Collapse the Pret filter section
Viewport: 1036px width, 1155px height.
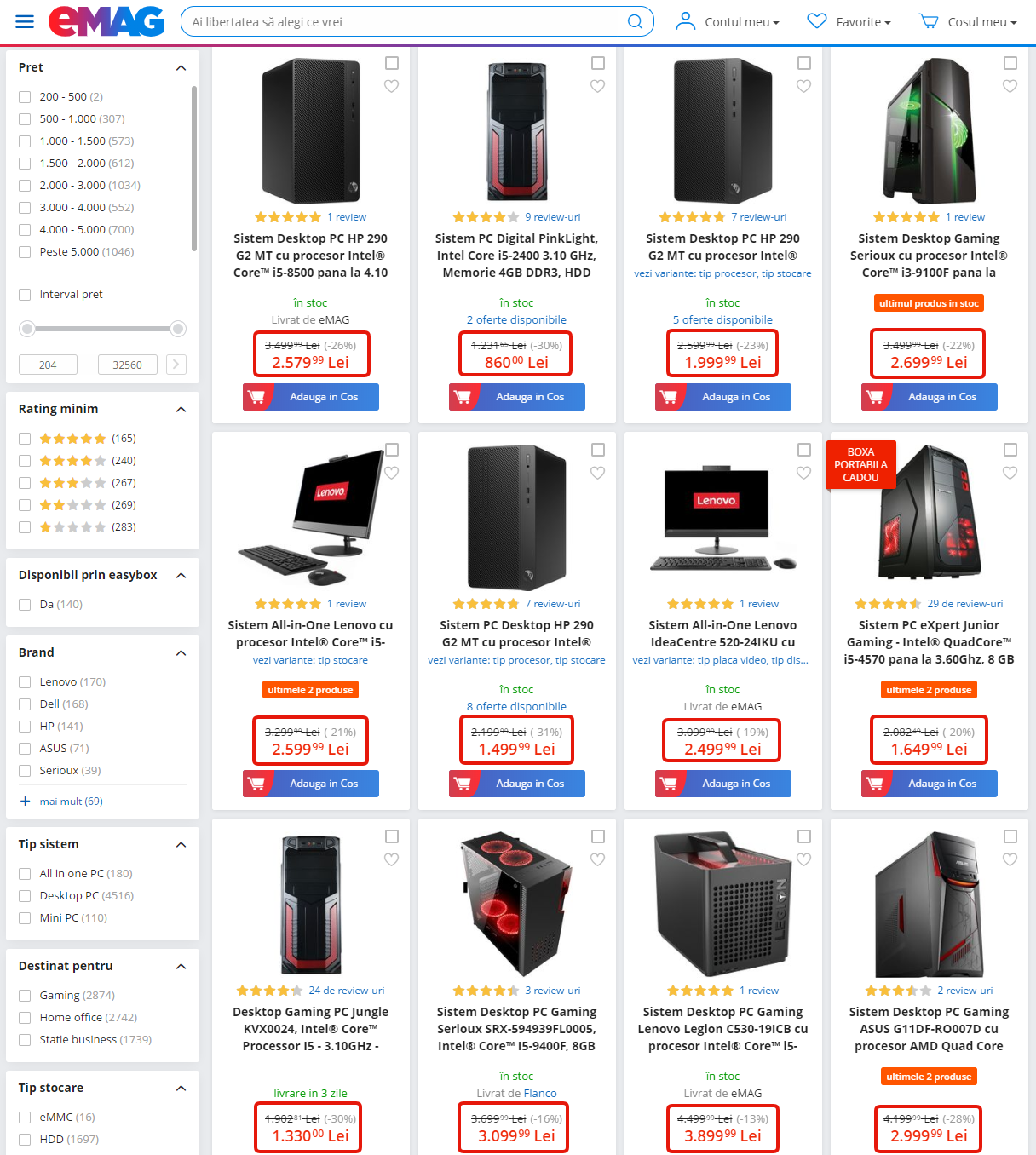point(181,67)
